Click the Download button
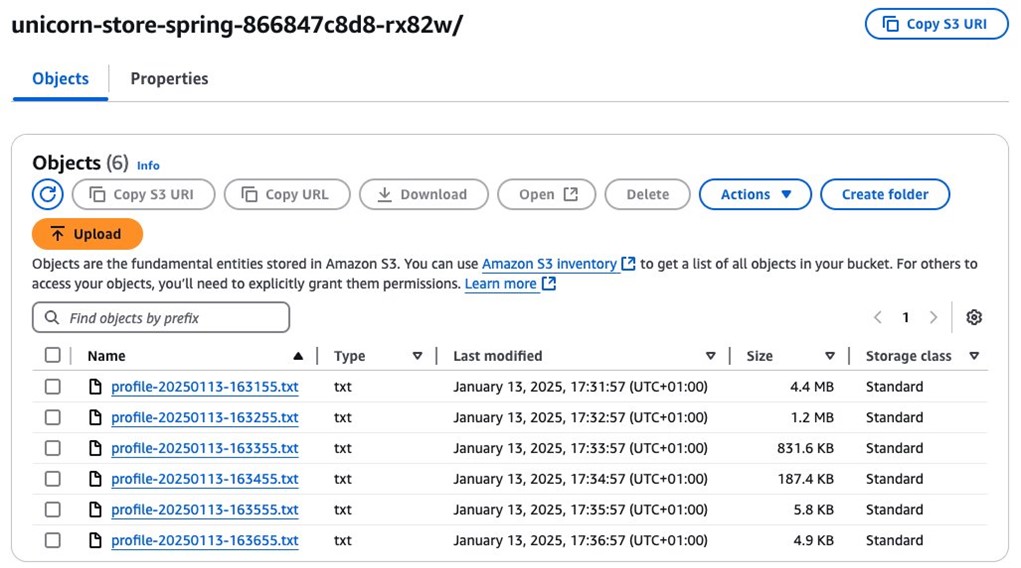Image resolution: width=1021 pixels, height=568 pixels. pyautogui.click(x=424, y=194)
